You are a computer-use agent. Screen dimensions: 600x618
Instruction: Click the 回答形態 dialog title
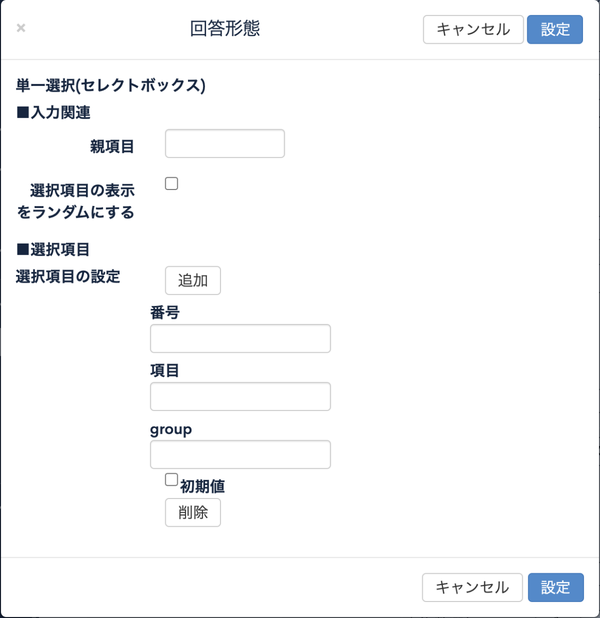tap(225, 29)
